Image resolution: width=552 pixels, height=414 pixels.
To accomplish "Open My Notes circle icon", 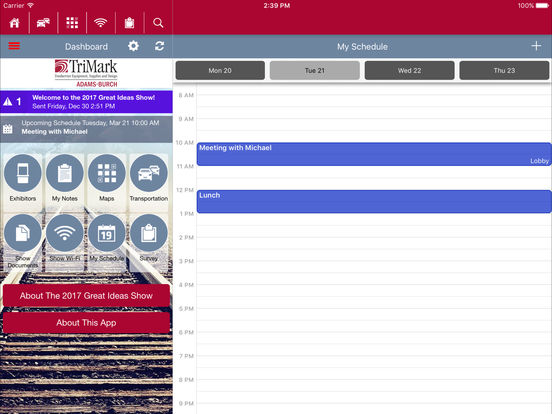I will [65, 173].
